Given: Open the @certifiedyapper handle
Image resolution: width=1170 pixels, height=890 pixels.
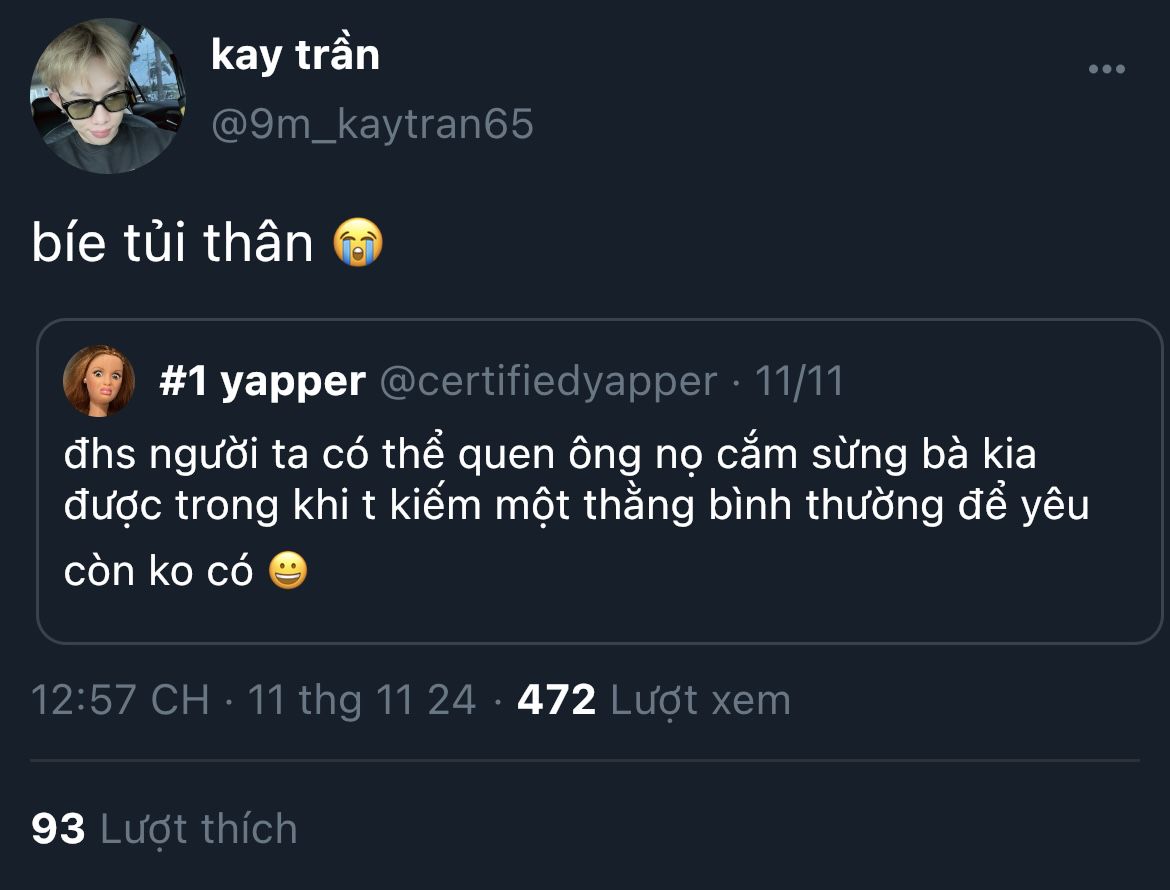Looking at the screenshot, I should tap(548, 381).
